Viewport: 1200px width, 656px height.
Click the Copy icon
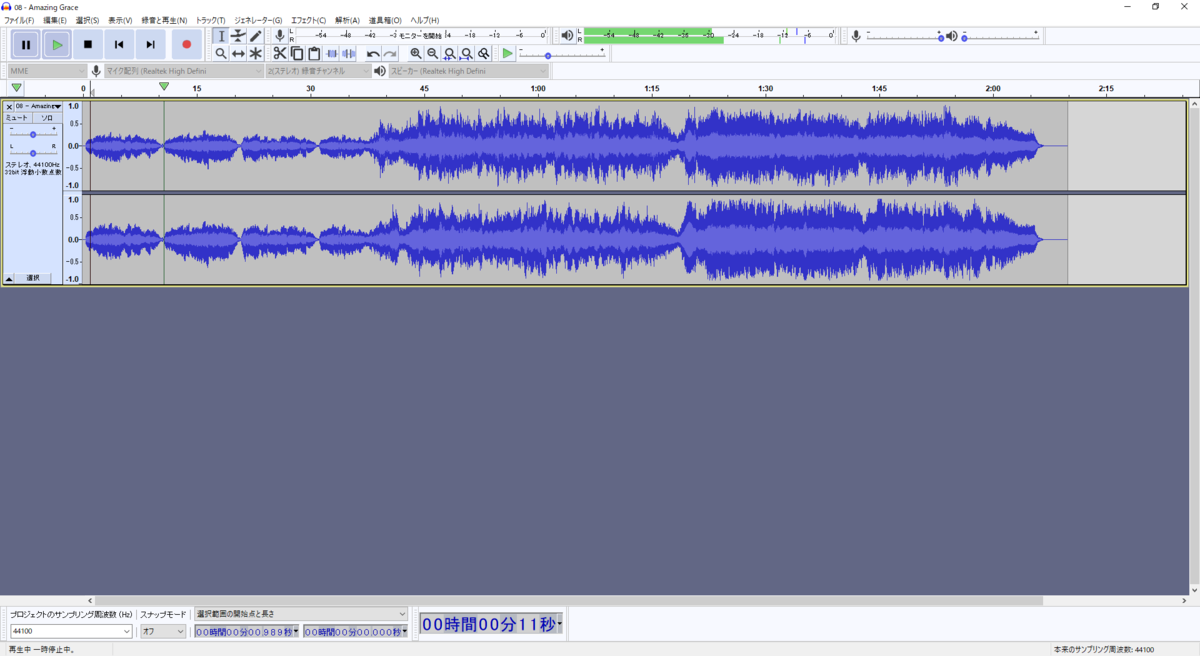(297, 53)
